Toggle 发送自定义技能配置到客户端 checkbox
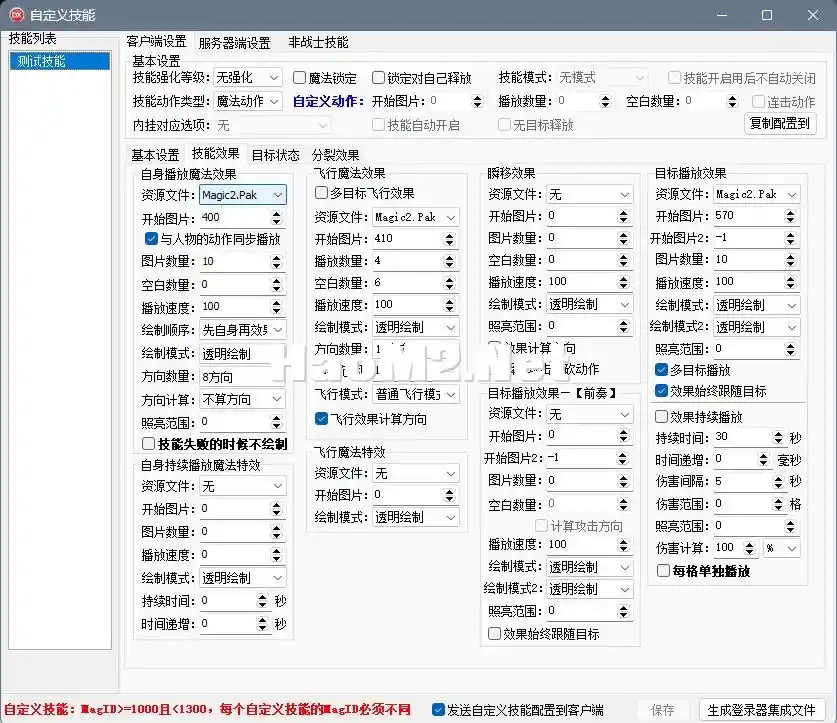837x723 pixels. (x=518, y=710)
